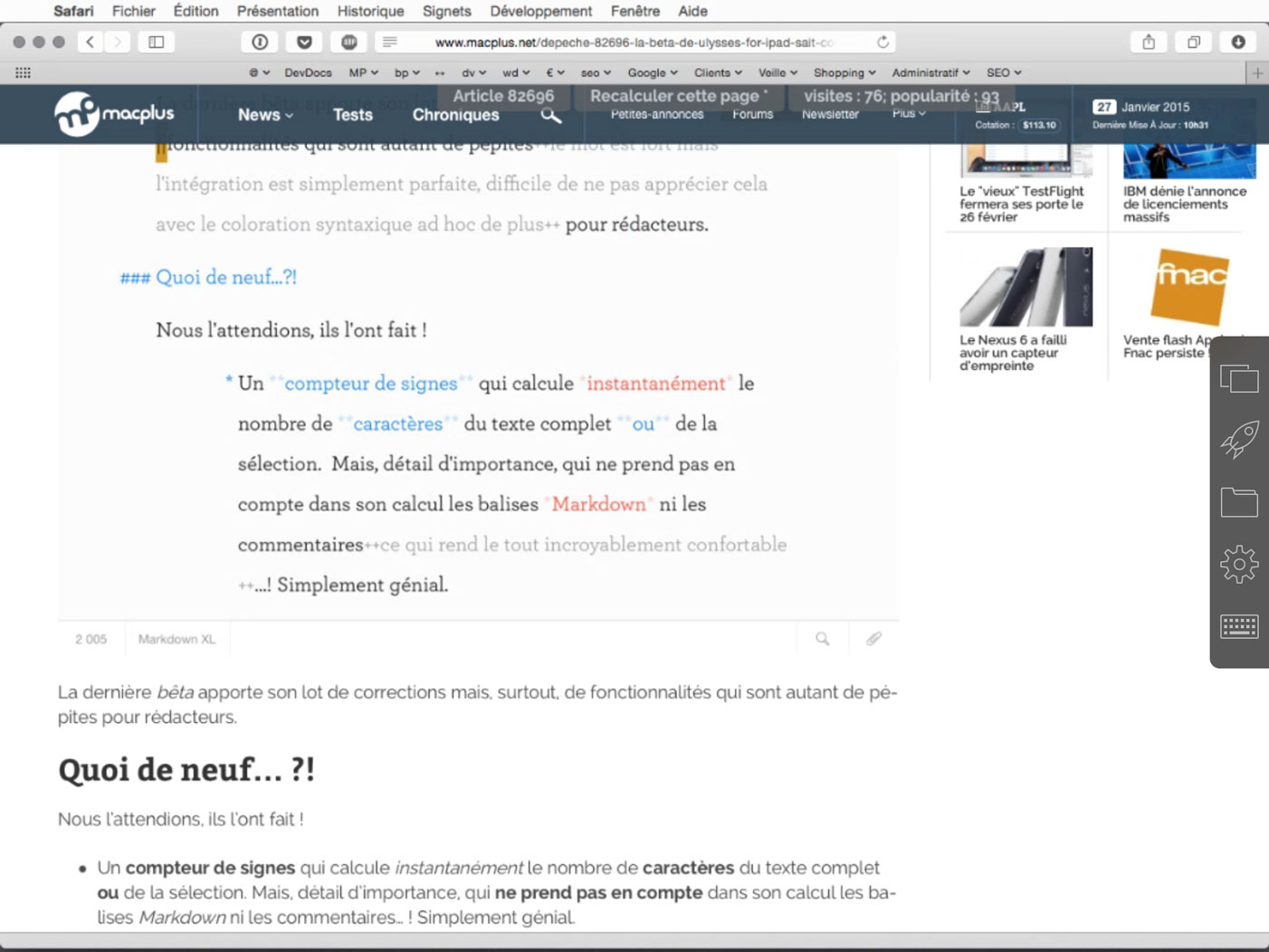
Task: Open the Aide menu
Action: pyautogui.click(x=692, y=11)
